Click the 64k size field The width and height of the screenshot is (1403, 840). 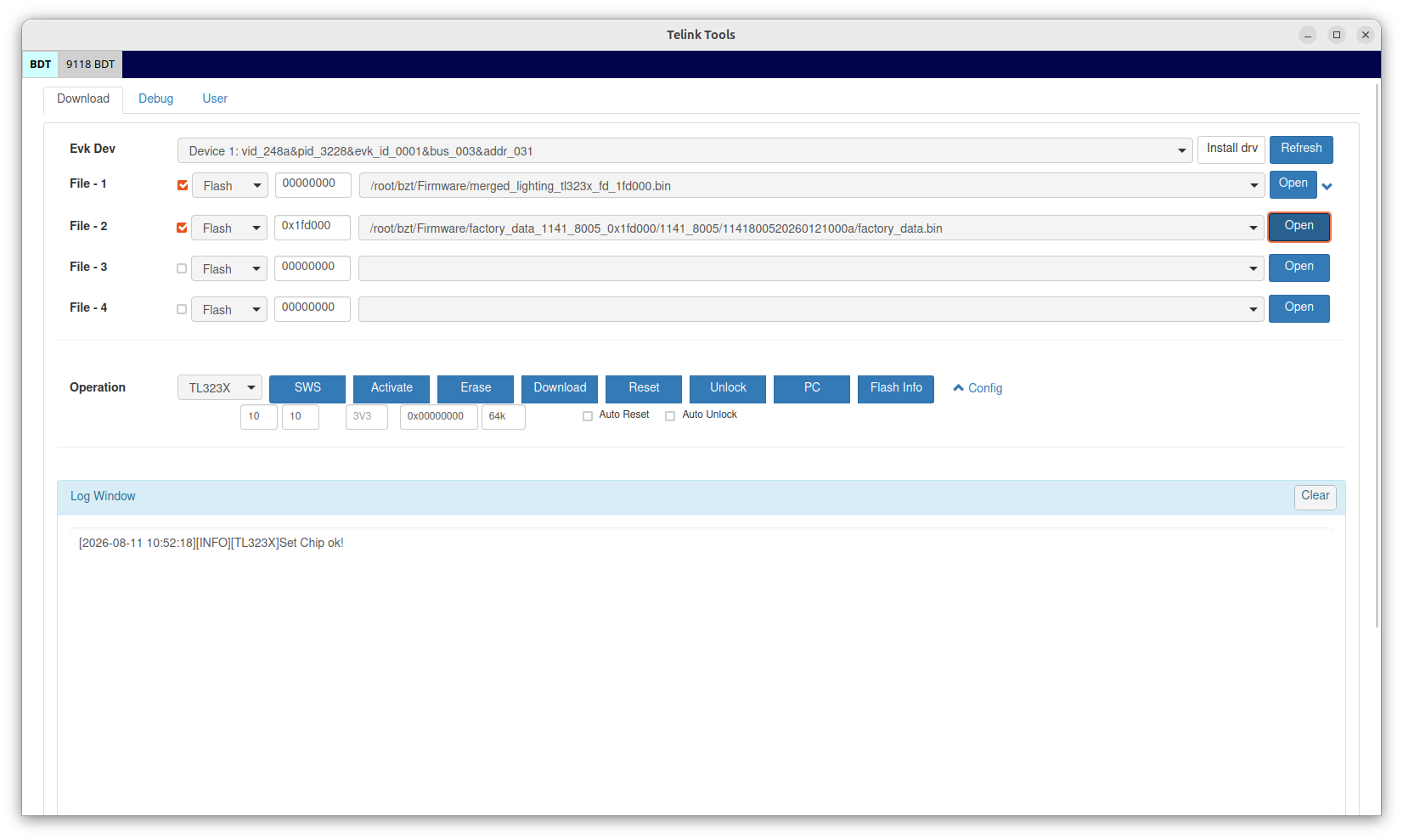pos(504,417)
